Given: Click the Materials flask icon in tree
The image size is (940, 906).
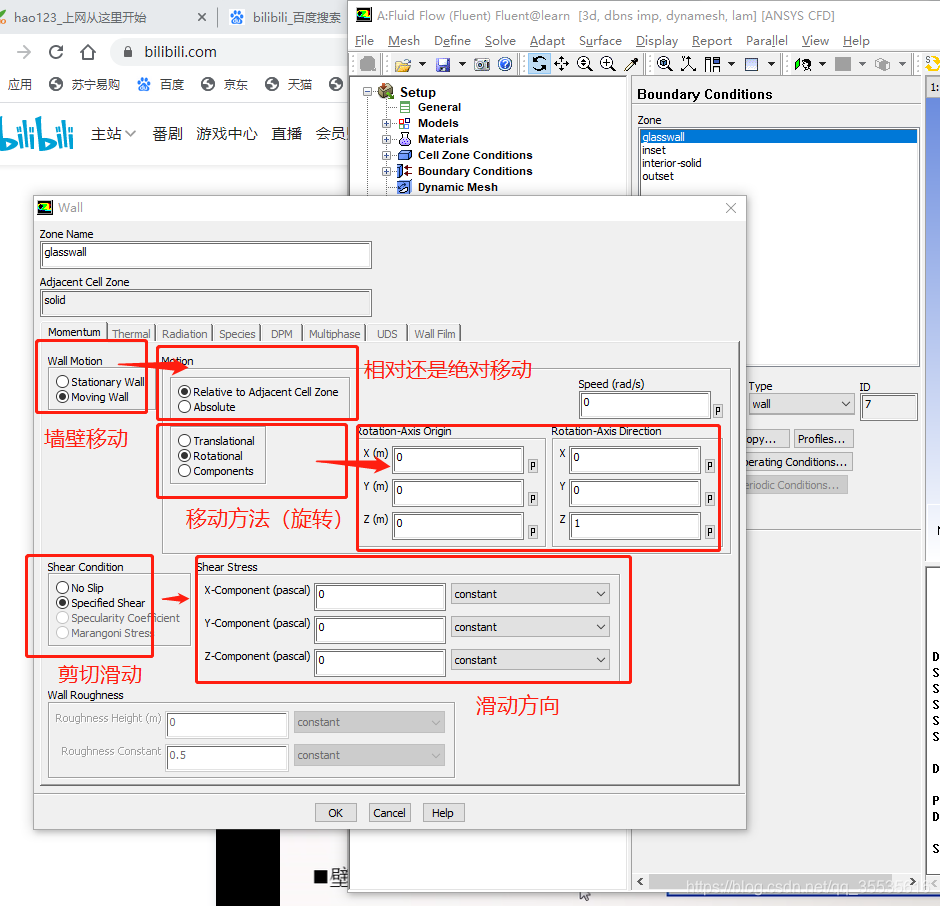Looking at the screenshot, I should [x=405, y=139].
